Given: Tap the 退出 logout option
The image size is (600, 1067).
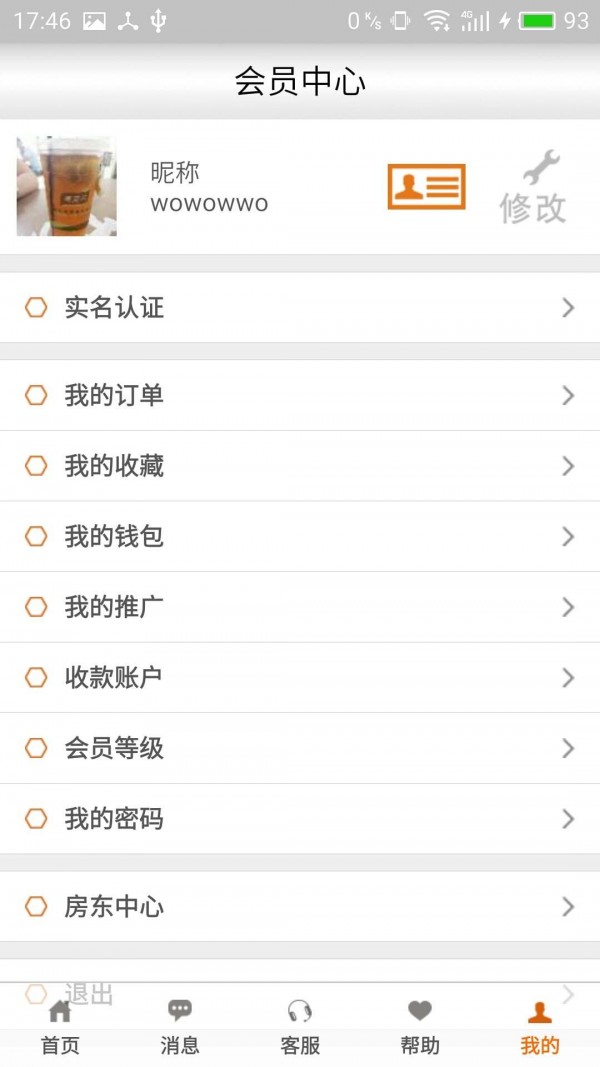Looking at the screenshot, I should 89,994.
